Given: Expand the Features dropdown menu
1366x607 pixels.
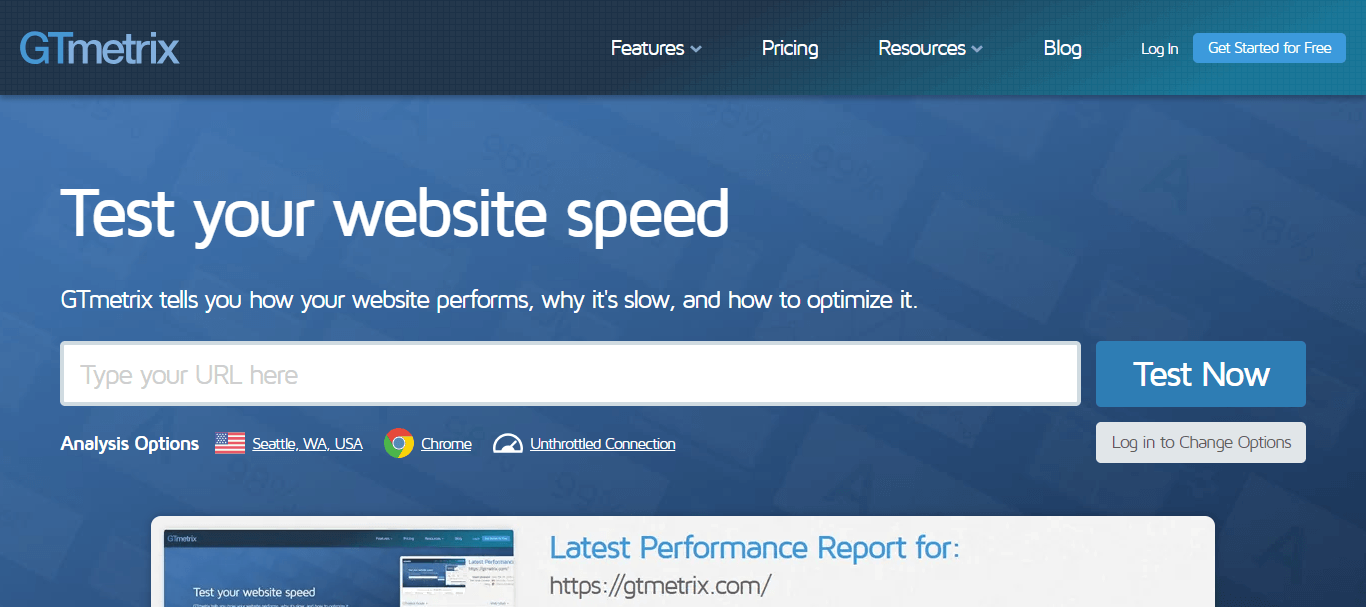Looking at the screenshot, I should [656, 48].
